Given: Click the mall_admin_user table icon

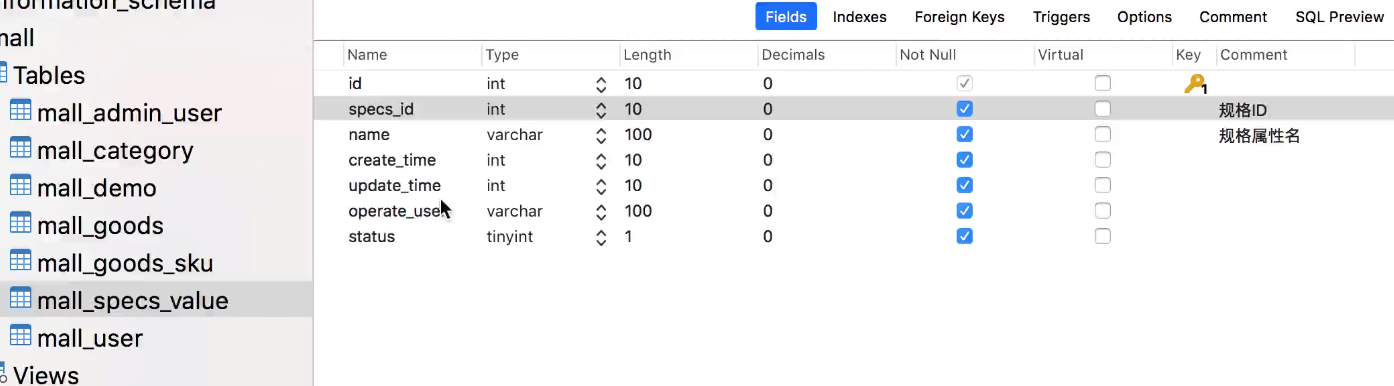Looking at the screenshot, I should pos(20,111).
